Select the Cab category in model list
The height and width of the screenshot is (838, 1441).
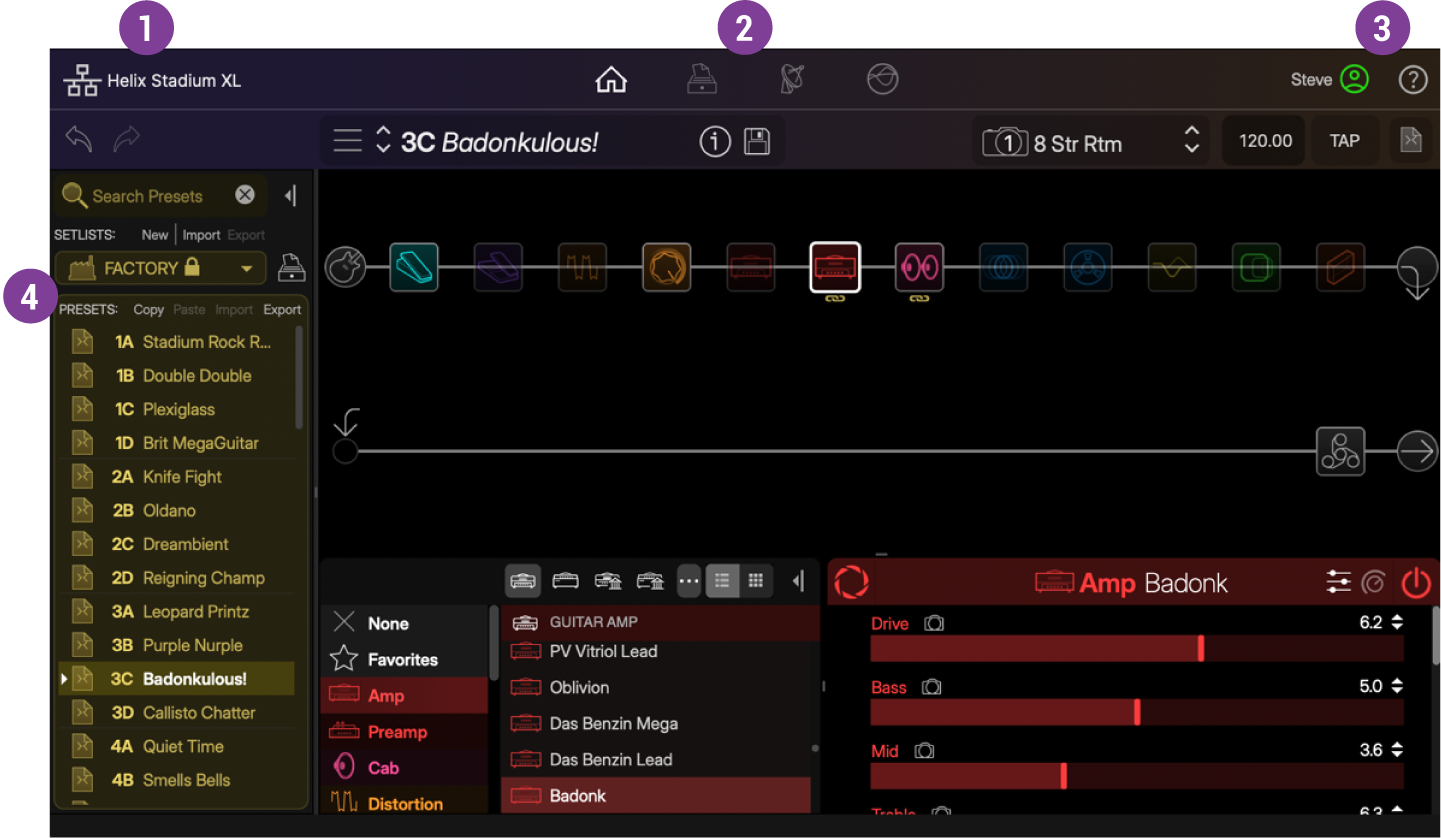383,768
